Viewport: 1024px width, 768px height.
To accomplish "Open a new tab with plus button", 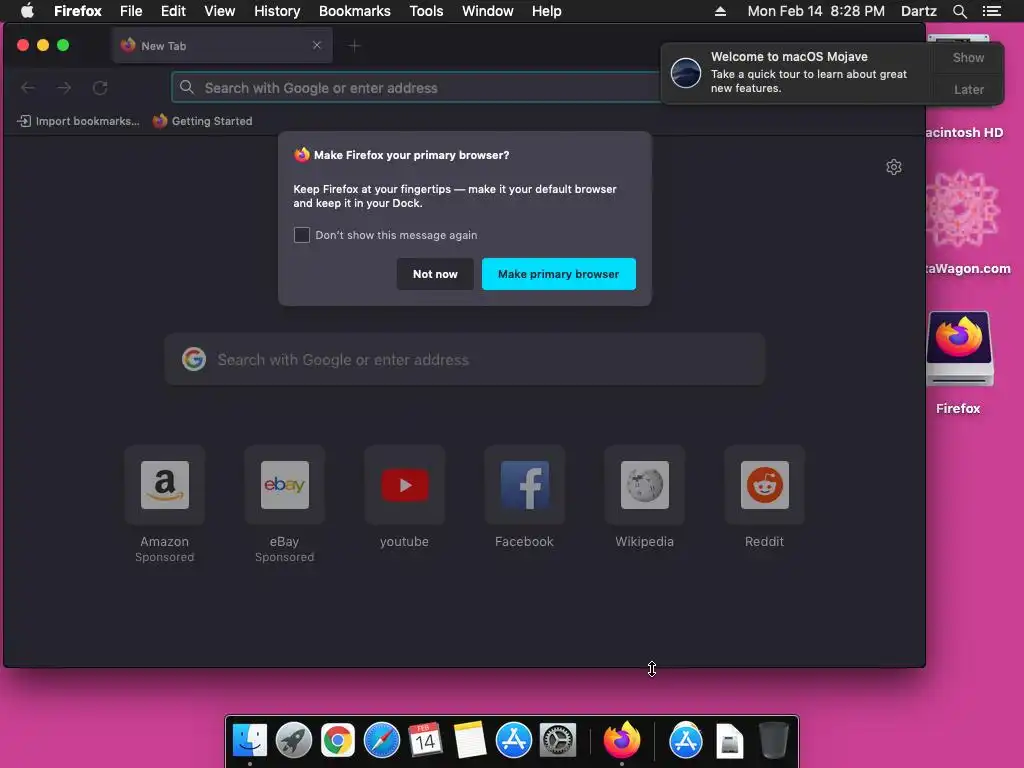I will tap(354, 46).
